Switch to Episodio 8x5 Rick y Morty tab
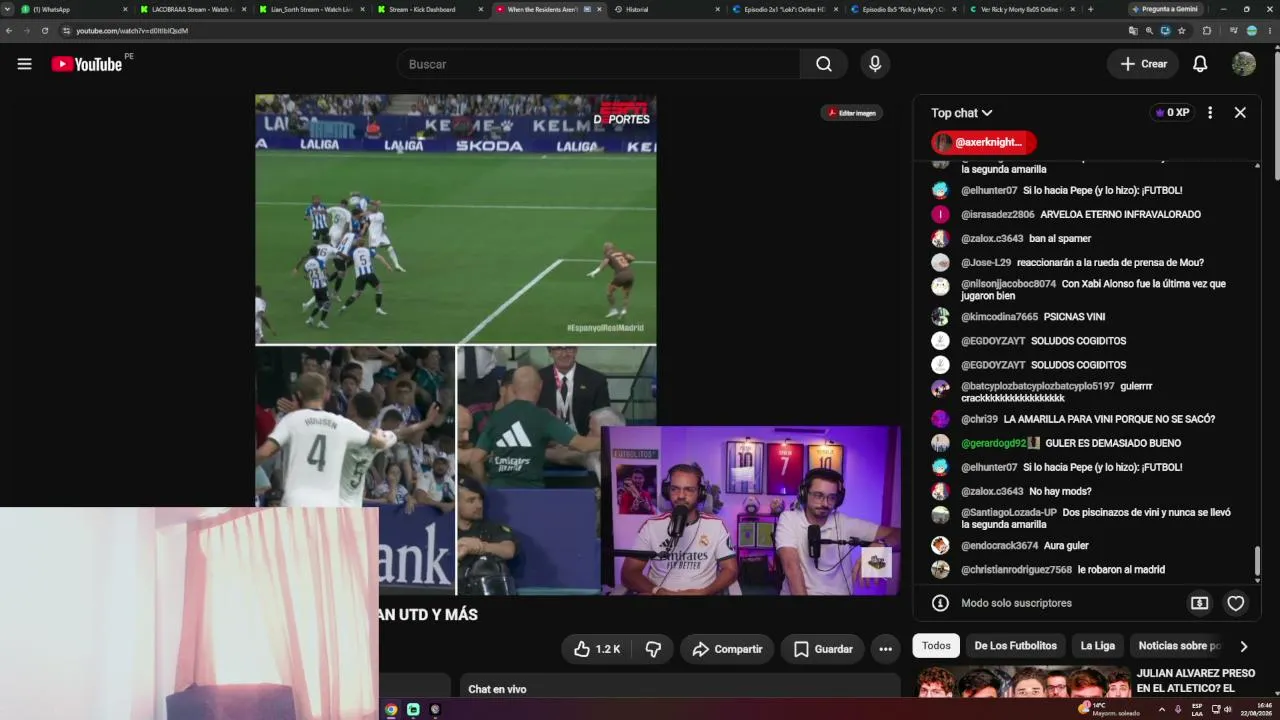 [x=903, y=9]
